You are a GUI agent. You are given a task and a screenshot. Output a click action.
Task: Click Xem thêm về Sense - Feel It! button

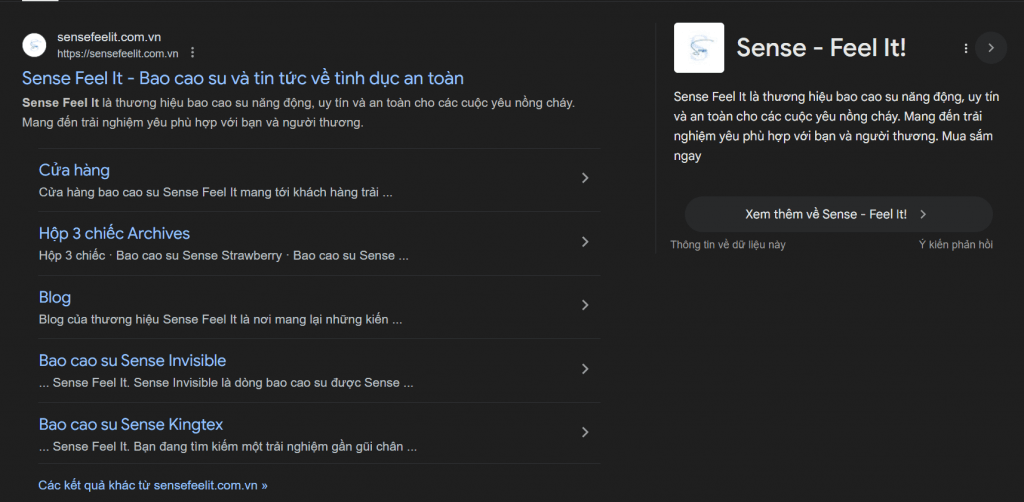point(839,214)
